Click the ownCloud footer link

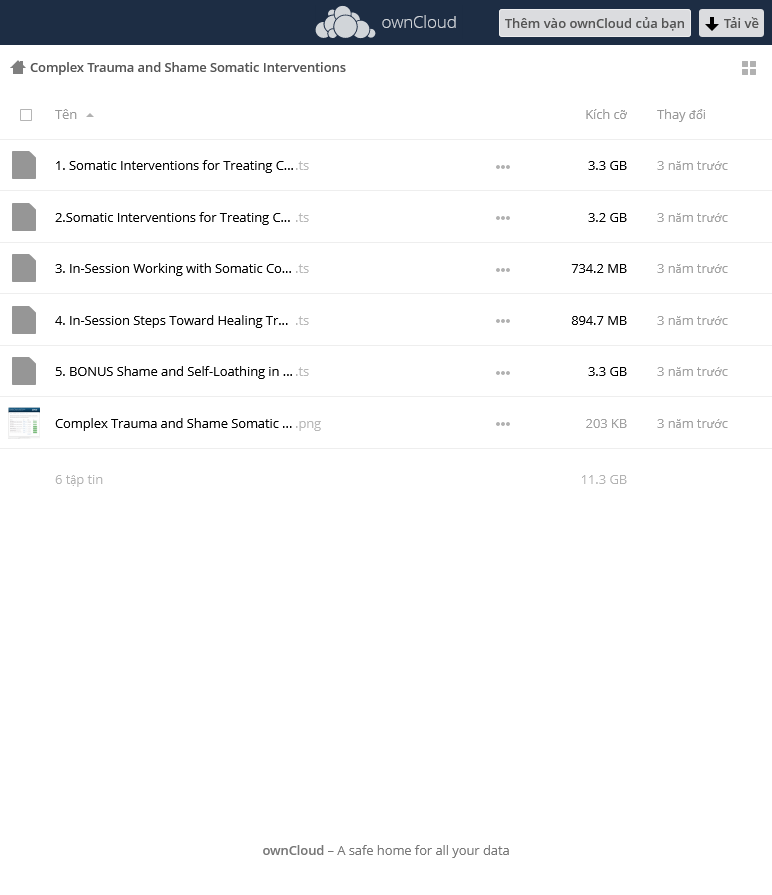click(x=293, y=850)
